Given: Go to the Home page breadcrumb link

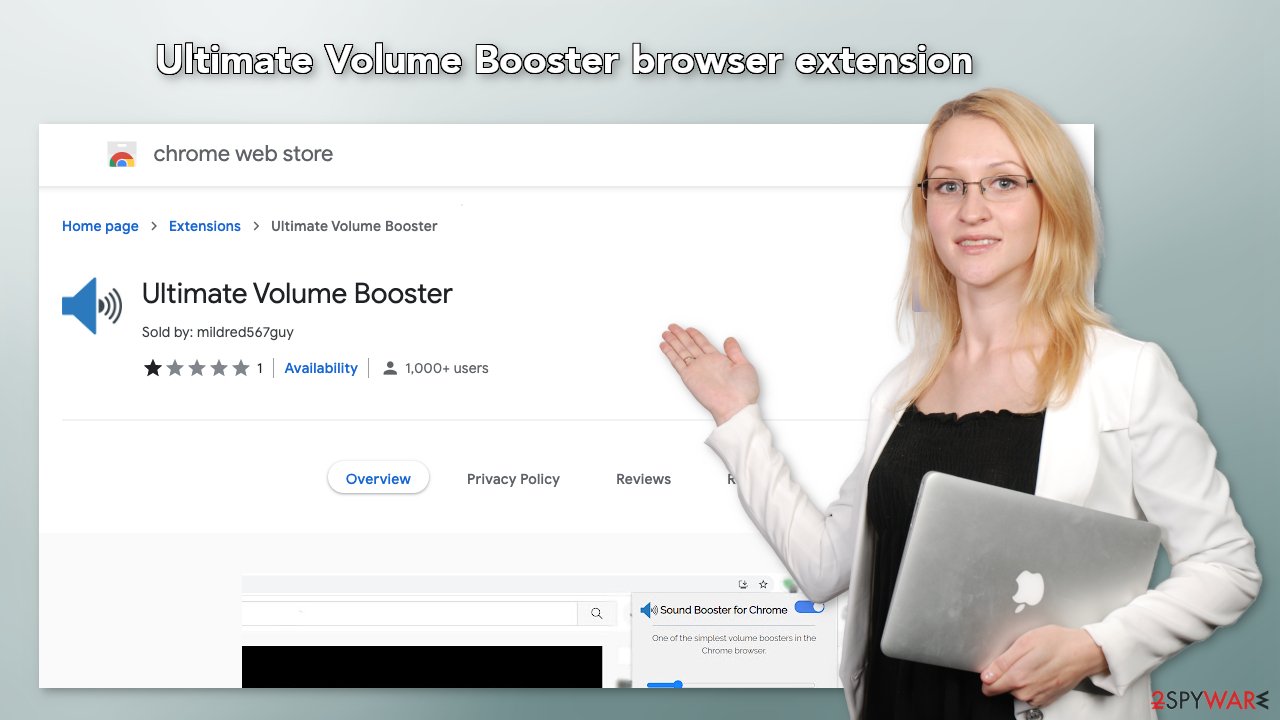Looking at the screenshot, I should pyautogui.click(x=100, y=226).
